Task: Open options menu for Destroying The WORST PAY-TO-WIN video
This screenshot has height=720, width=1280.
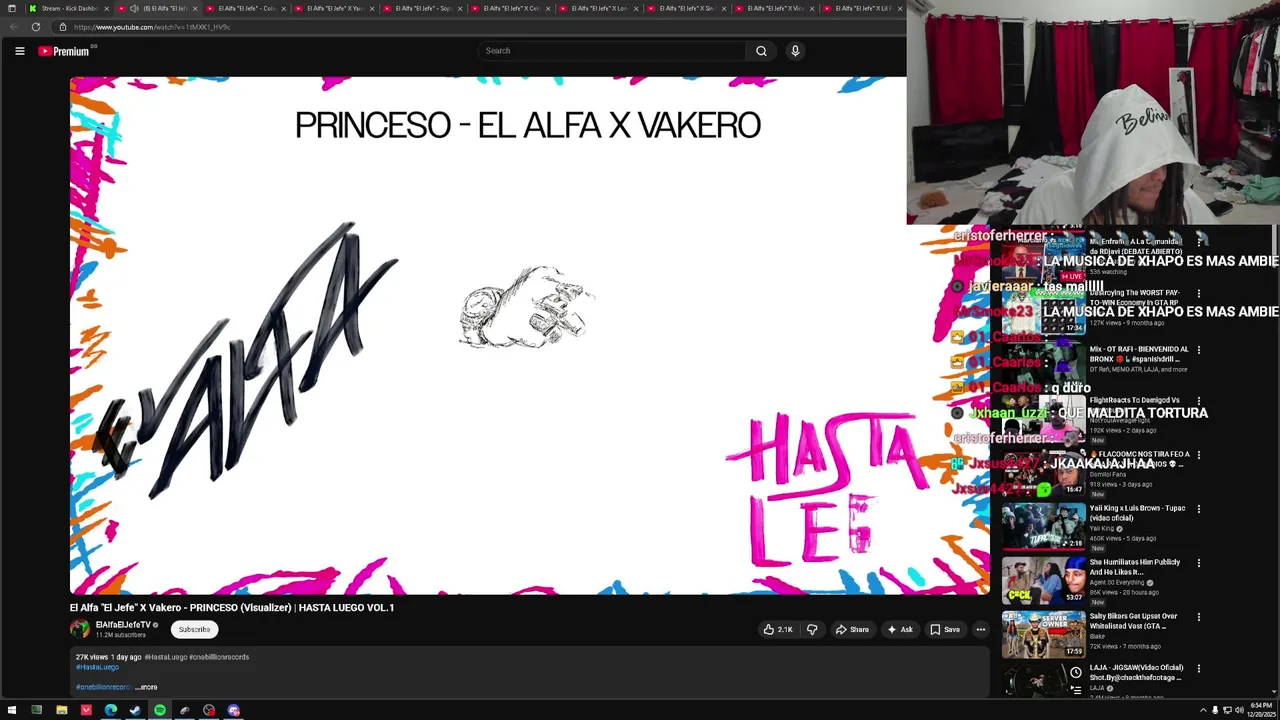Action: tap(1199, 294)
